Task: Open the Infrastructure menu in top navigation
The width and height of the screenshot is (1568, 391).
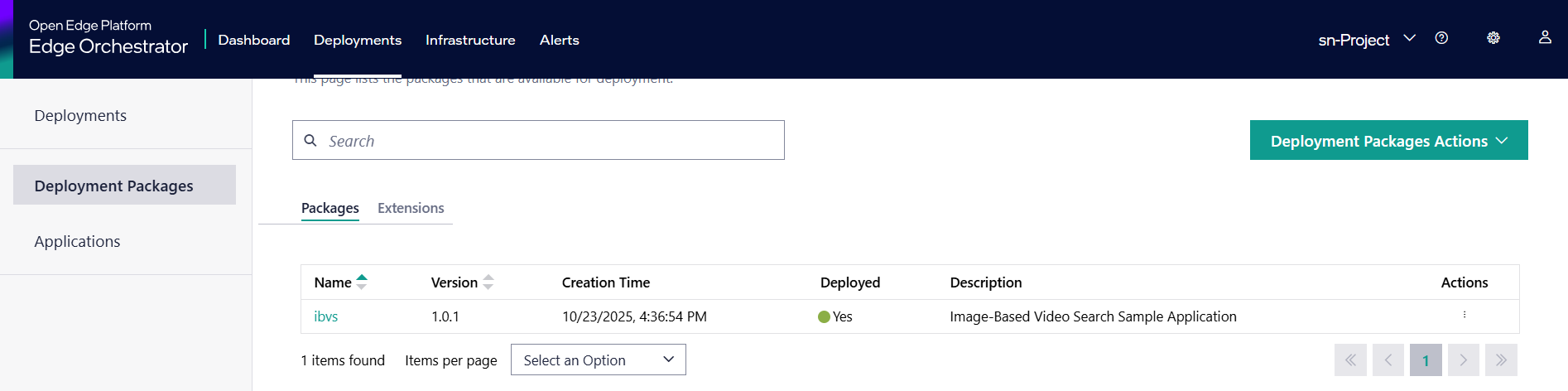Action: [x=470, y=40]
